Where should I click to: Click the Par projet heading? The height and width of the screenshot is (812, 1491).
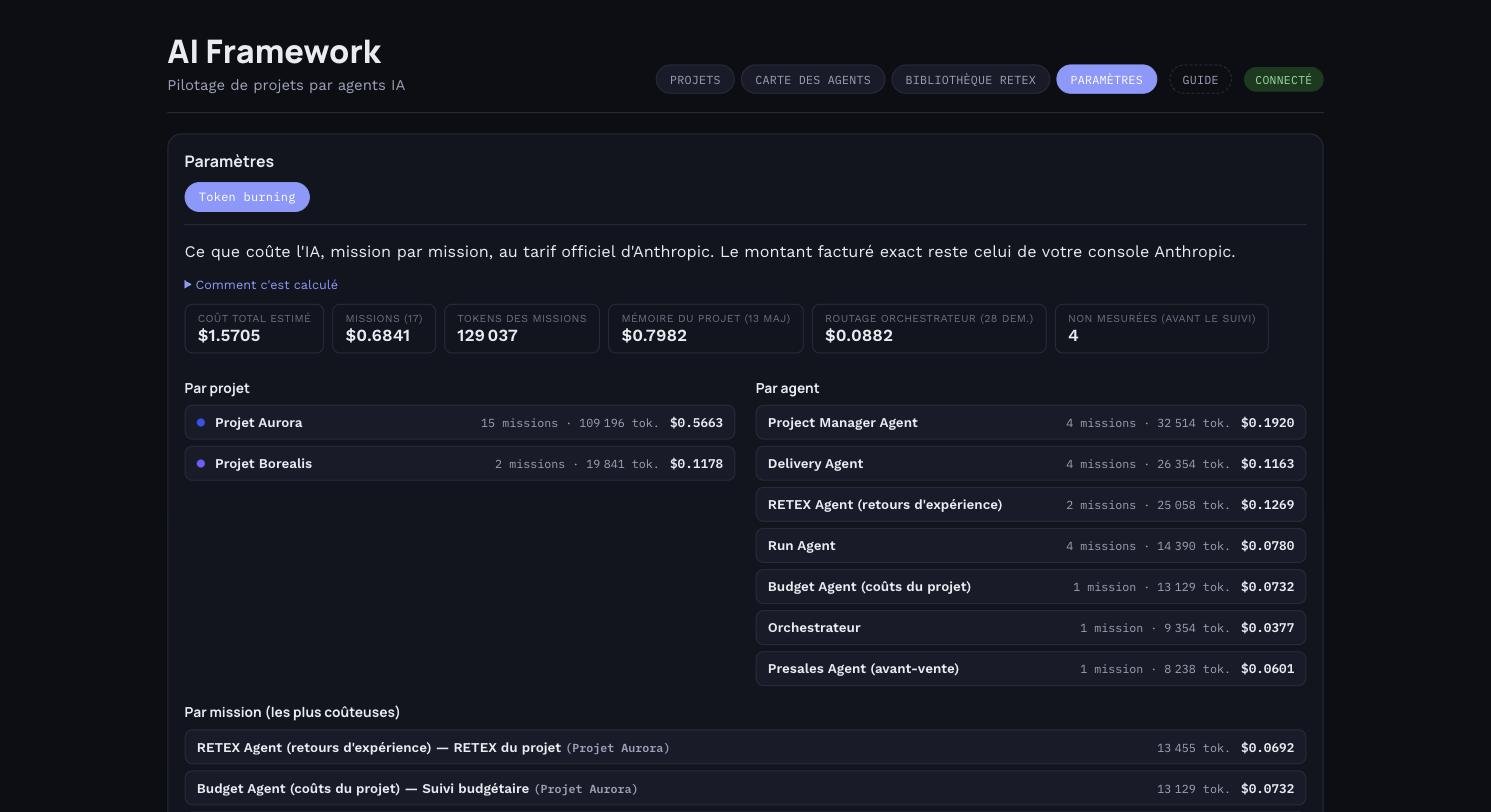[217, 388]
